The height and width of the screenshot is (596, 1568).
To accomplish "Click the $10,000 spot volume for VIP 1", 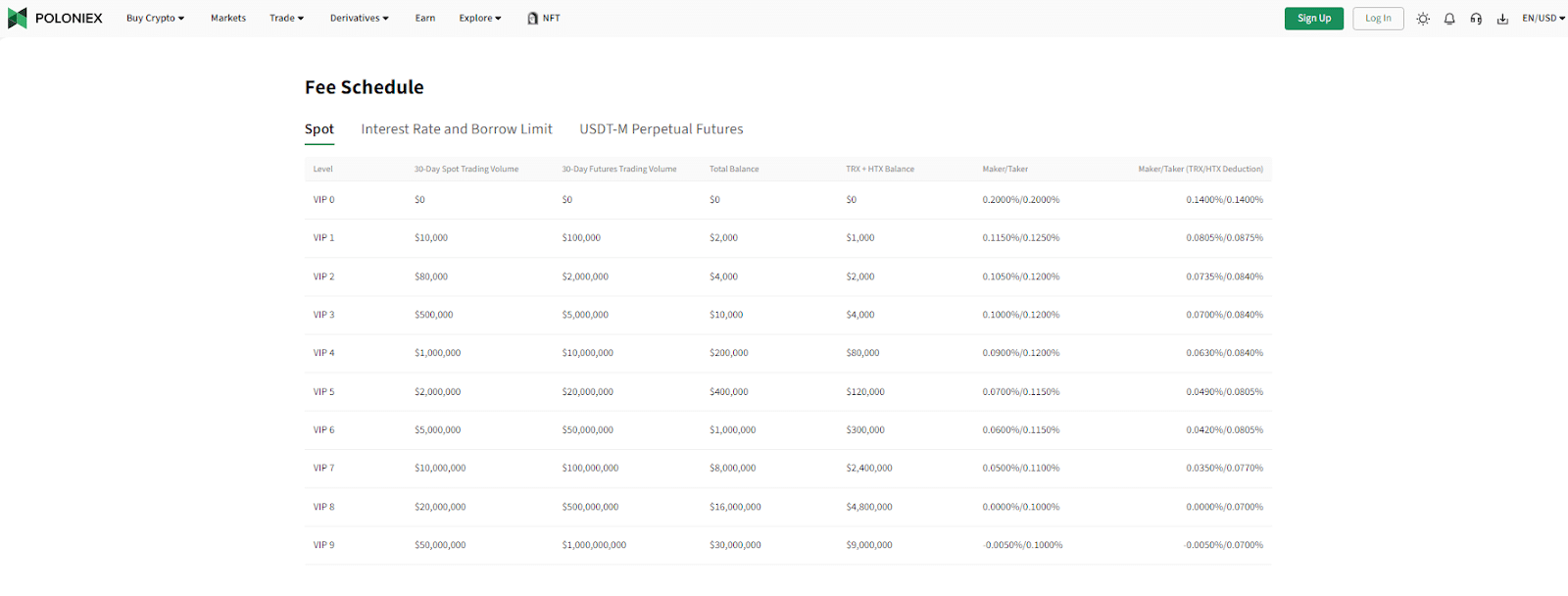I will [x=431, y=238].
